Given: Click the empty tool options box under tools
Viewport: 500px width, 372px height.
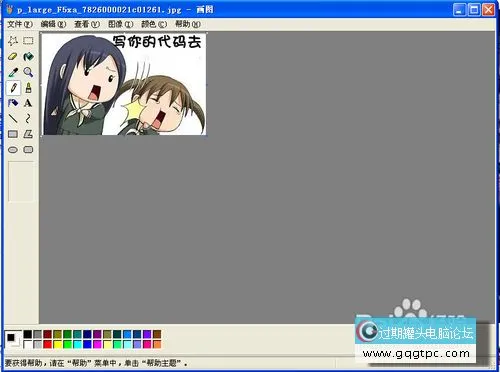Looking at the screenshot, I should [x=21, y=182].
